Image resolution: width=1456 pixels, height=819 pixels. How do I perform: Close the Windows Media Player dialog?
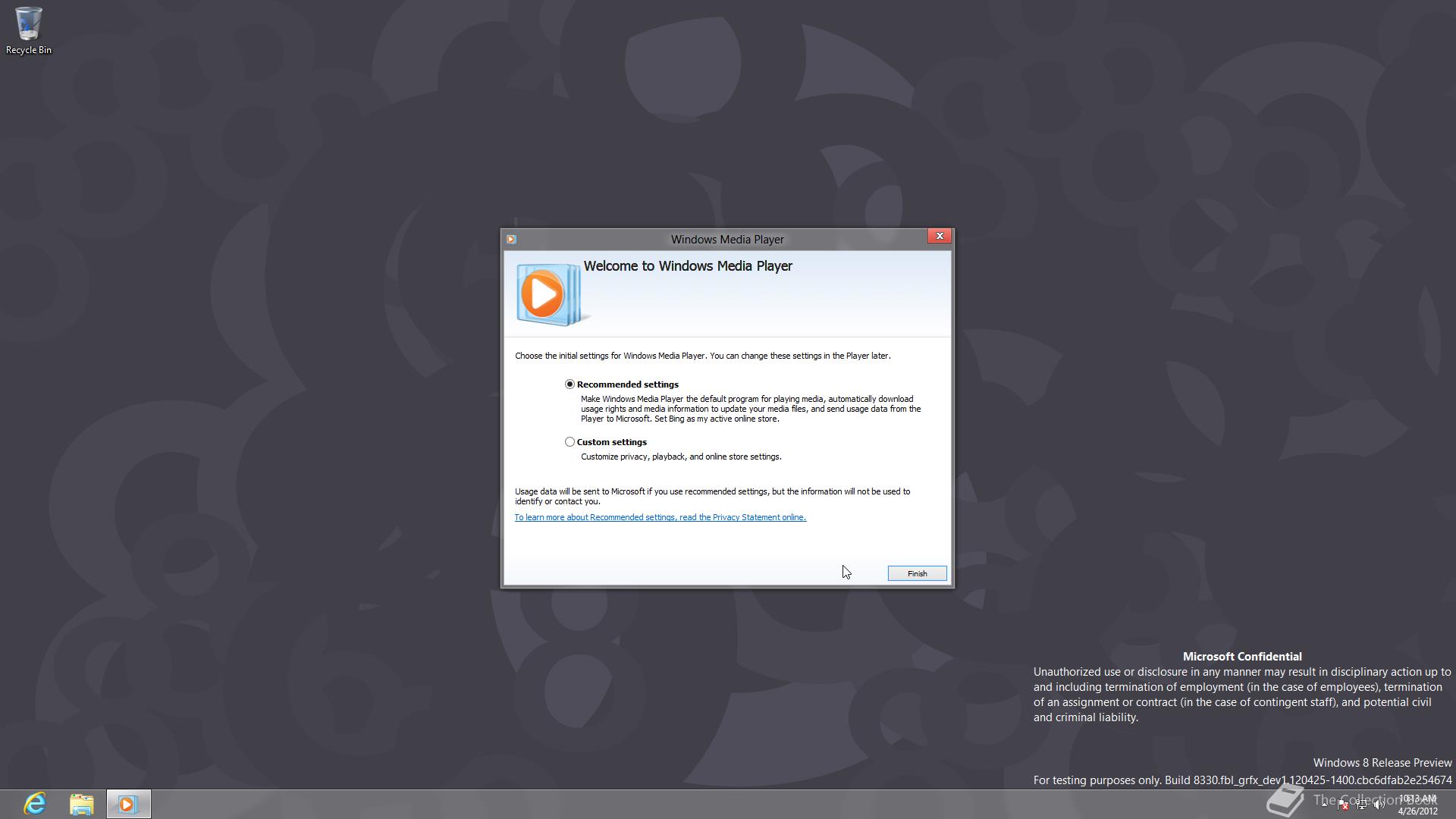point(939,236)
